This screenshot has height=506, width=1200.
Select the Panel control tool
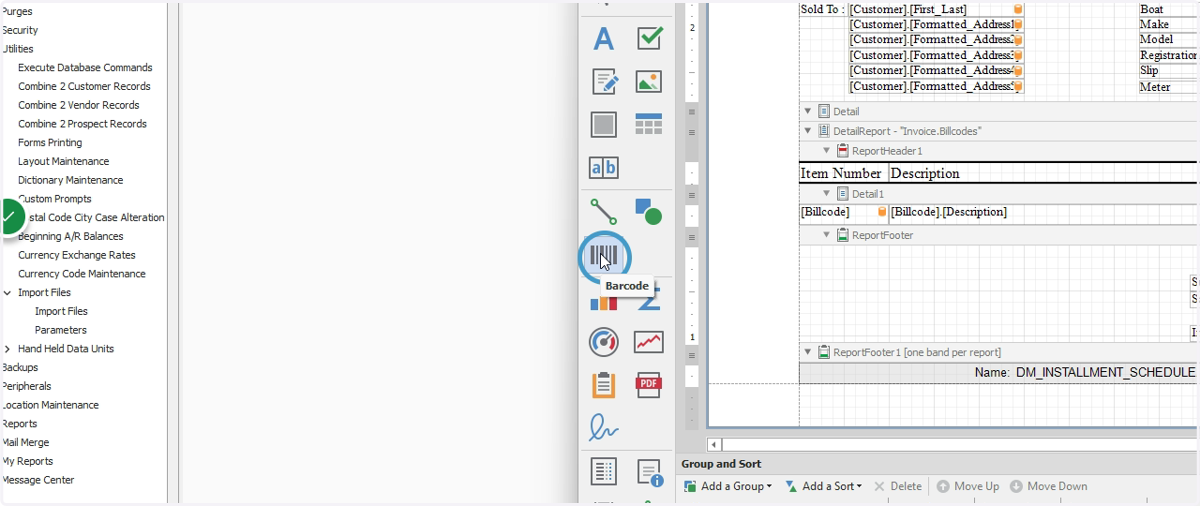[x=603, y=125]
